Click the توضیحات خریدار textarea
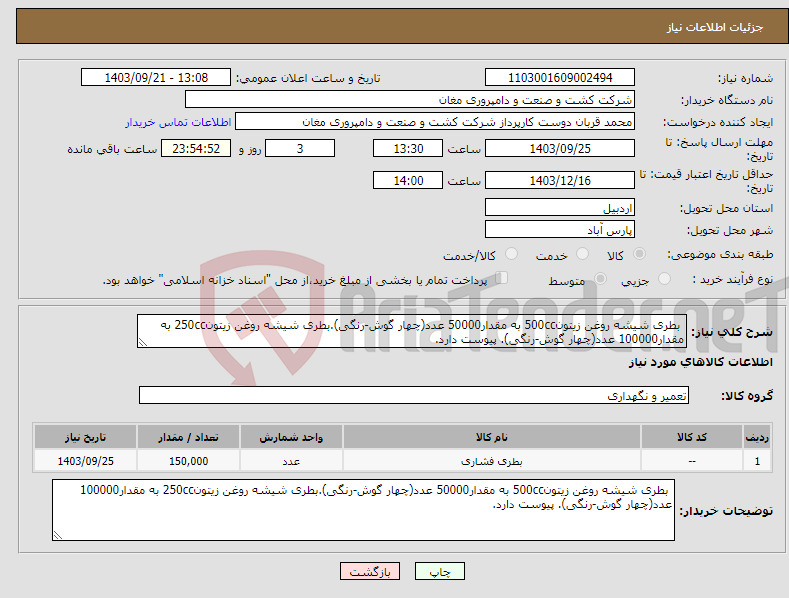Screen dimensions: 789x598 tap(363, 510)
